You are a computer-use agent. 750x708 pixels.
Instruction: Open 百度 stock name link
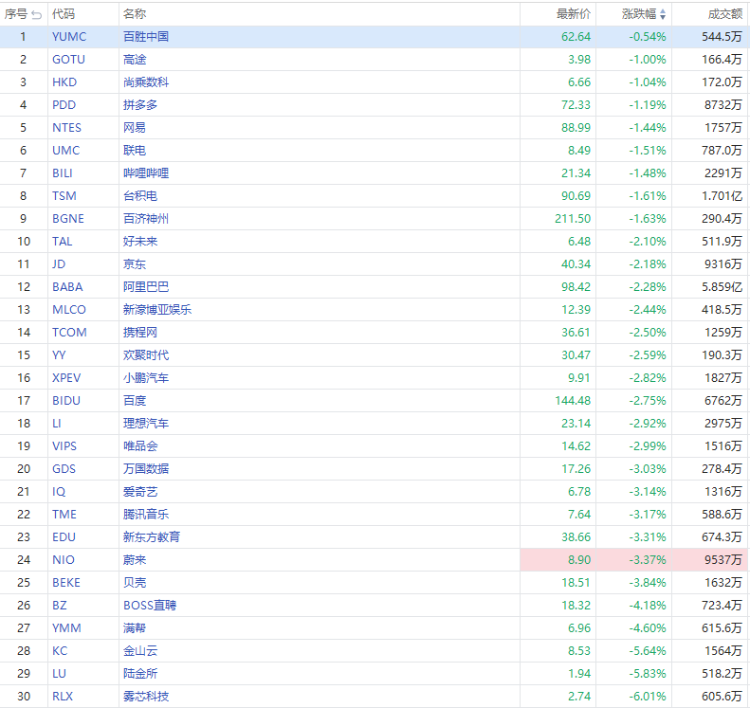click(134, 400)
